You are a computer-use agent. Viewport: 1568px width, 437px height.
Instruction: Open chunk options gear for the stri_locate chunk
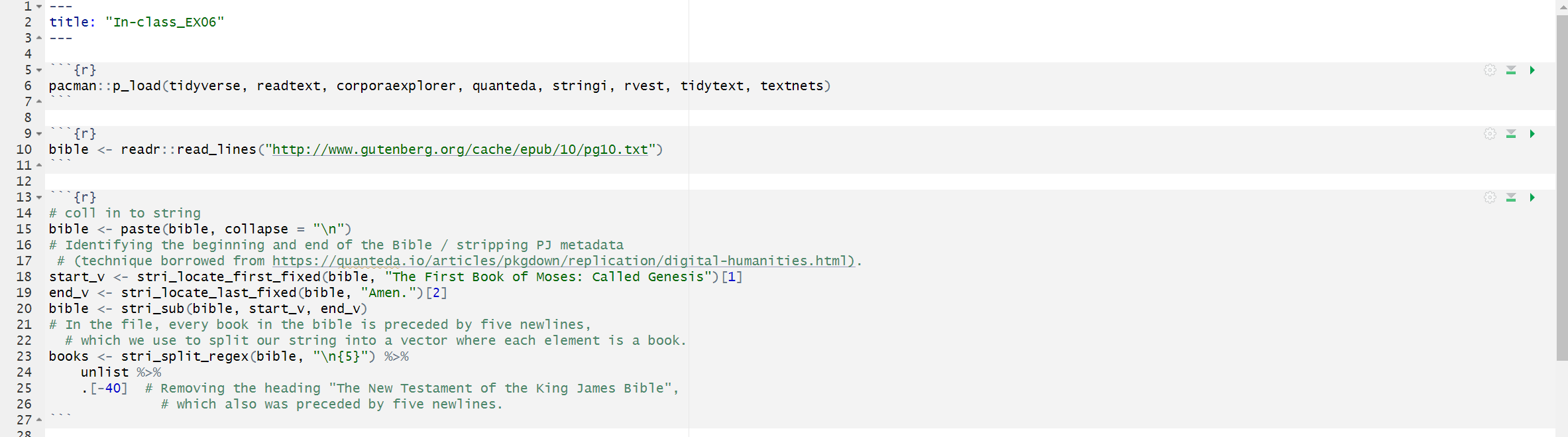pos(1490,198)
